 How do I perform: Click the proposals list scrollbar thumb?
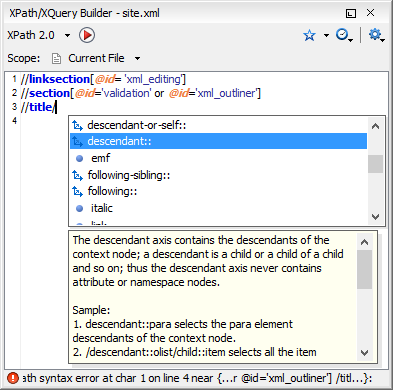click(x=375, y=164)
